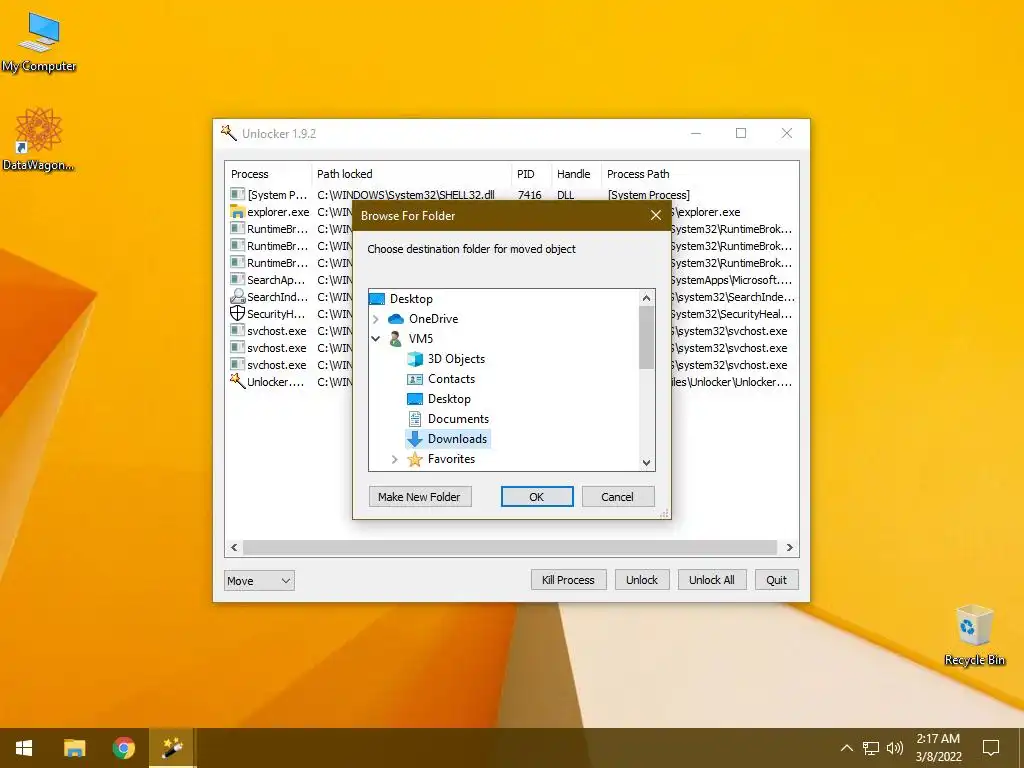This screenshot has height=768, width=1024.
Task: Select the 3D Objects cube icon
Action: (415, 359)
